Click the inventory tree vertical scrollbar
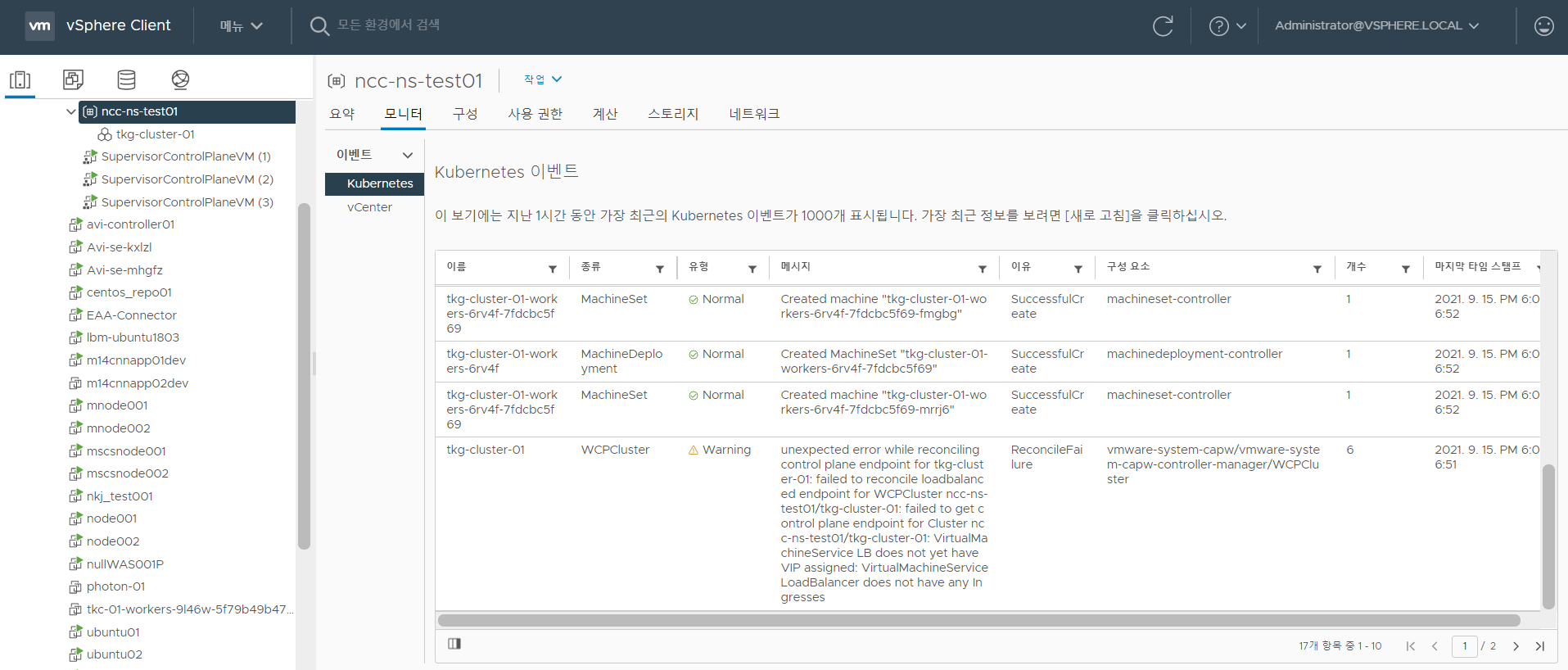 click(x=304, y=377)
